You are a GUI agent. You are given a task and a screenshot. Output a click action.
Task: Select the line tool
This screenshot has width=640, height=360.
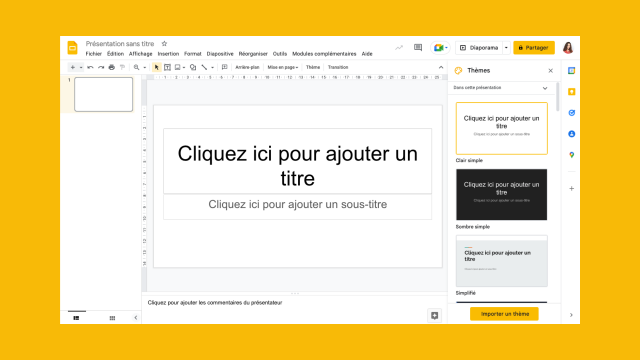pos(204,67)
